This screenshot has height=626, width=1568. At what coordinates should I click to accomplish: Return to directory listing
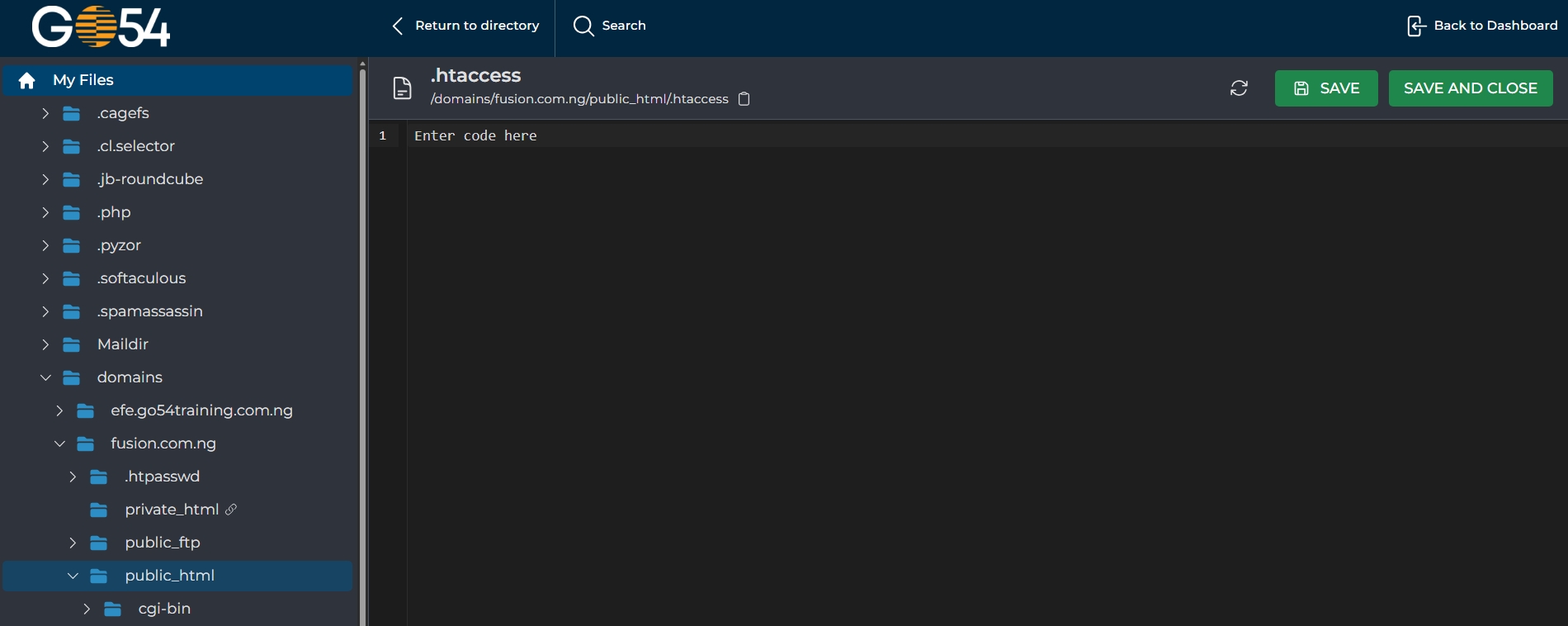(x=466, y=26)
